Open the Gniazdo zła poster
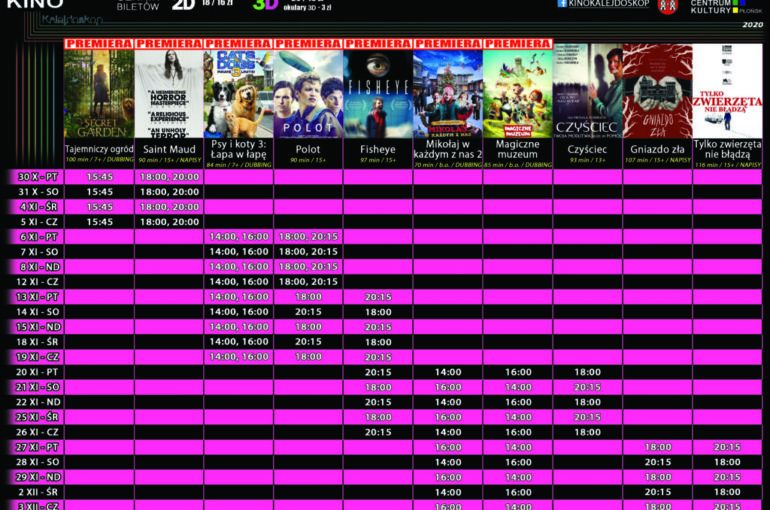 click(657, 91)
